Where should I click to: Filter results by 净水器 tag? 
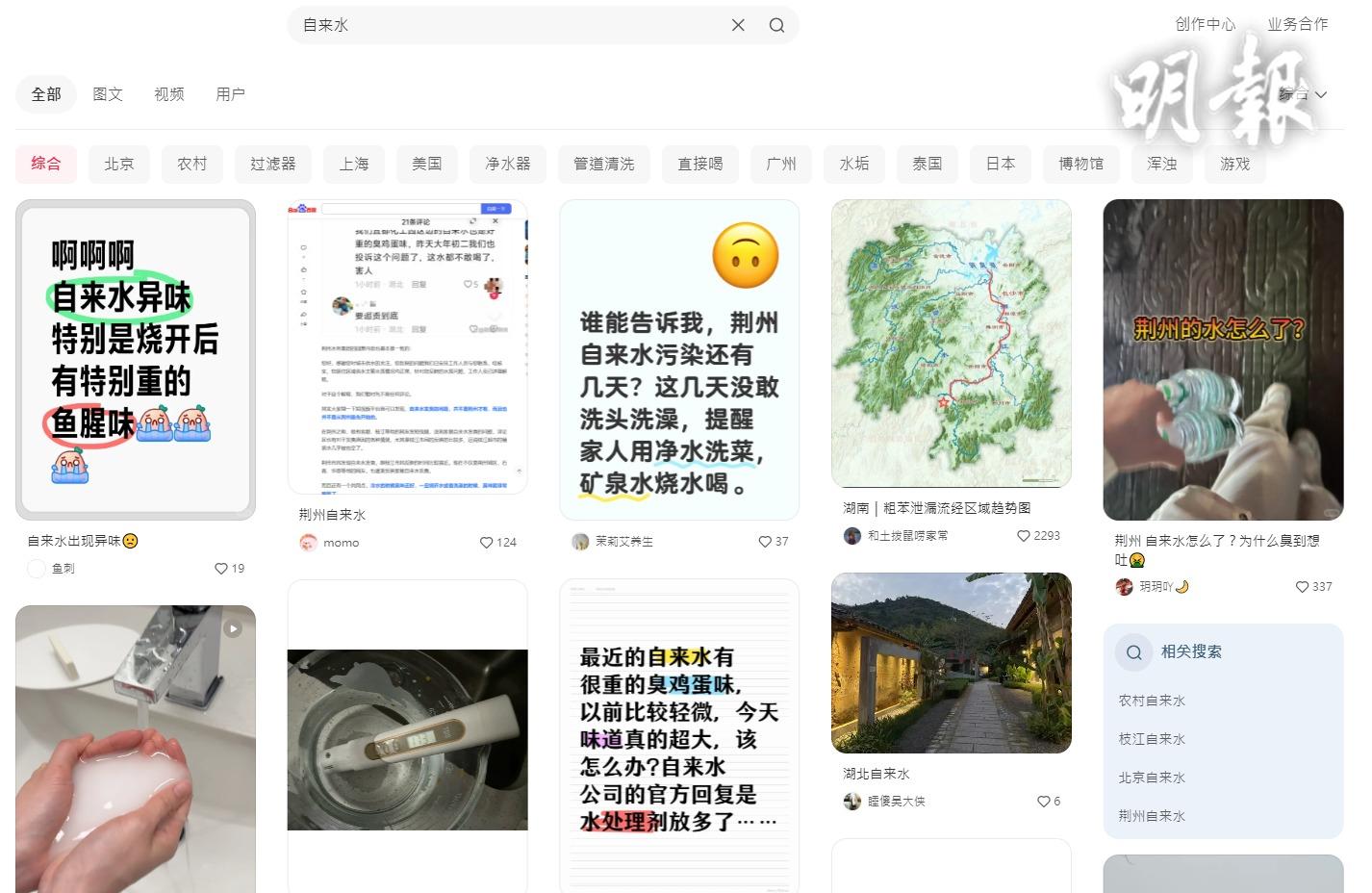click(x=508, y=164)
